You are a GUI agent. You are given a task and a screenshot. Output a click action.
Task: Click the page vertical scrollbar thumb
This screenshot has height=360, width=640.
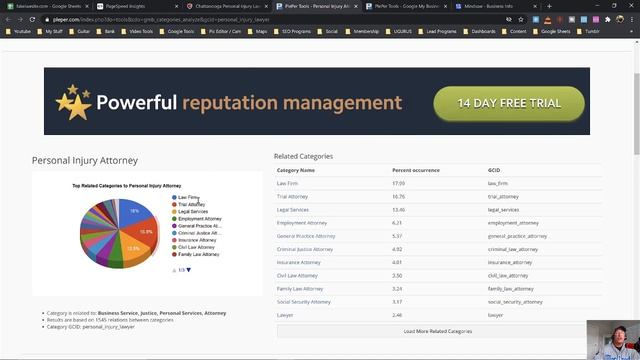click(636, 114)
